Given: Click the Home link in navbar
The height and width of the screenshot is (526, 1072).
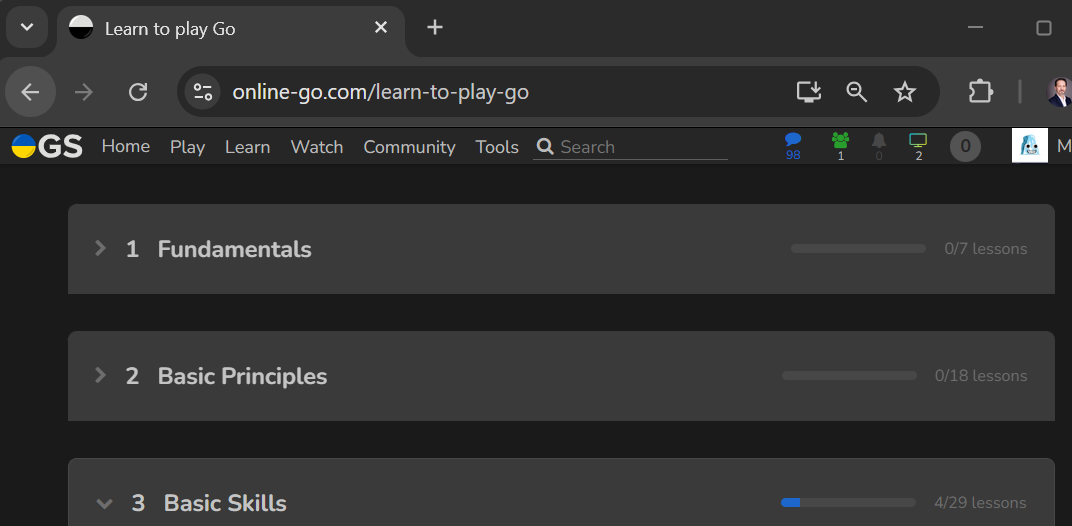Looking at the screenshot, I should click(126, 146).
